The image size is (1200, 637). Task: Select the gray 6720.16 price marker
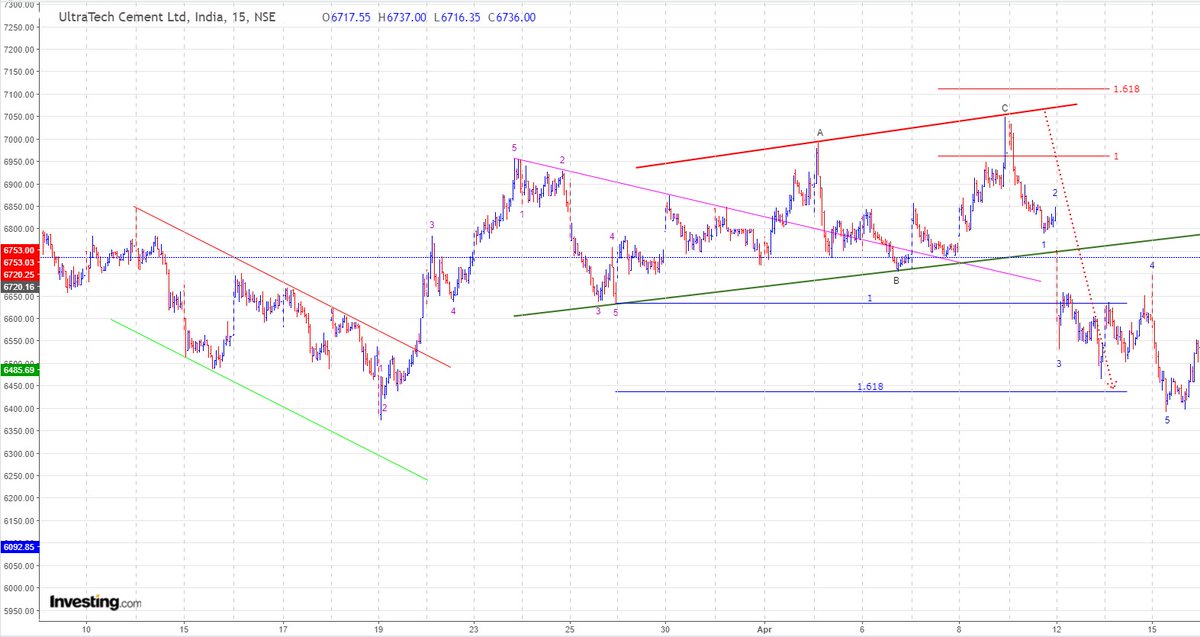tap(19, 286)
